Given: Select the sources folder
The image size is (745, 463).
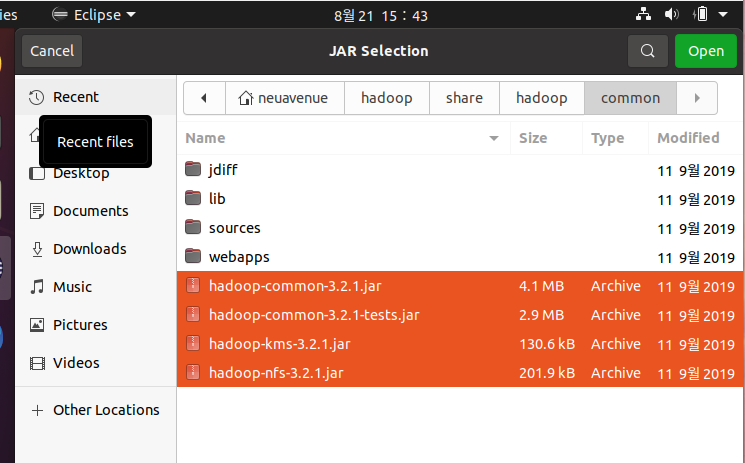Looking at the screenshot, I should pyautogui.click(x=460, y=228).
